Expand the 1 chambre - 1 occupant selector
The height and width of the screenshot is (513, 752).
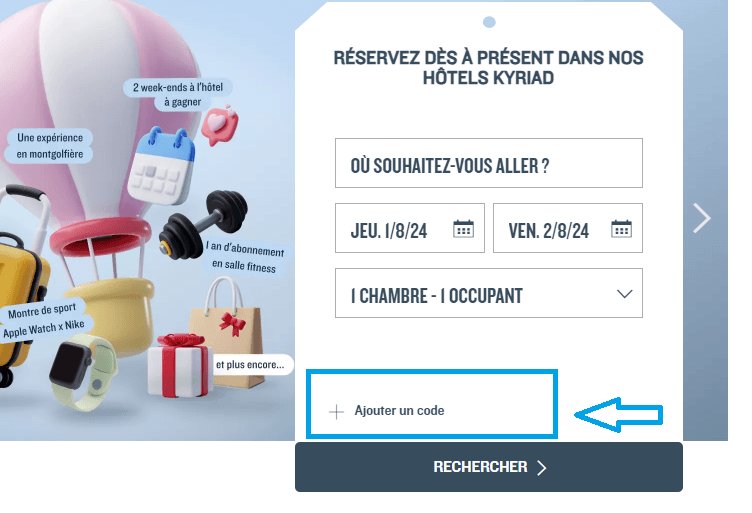[x=488, y=293]
